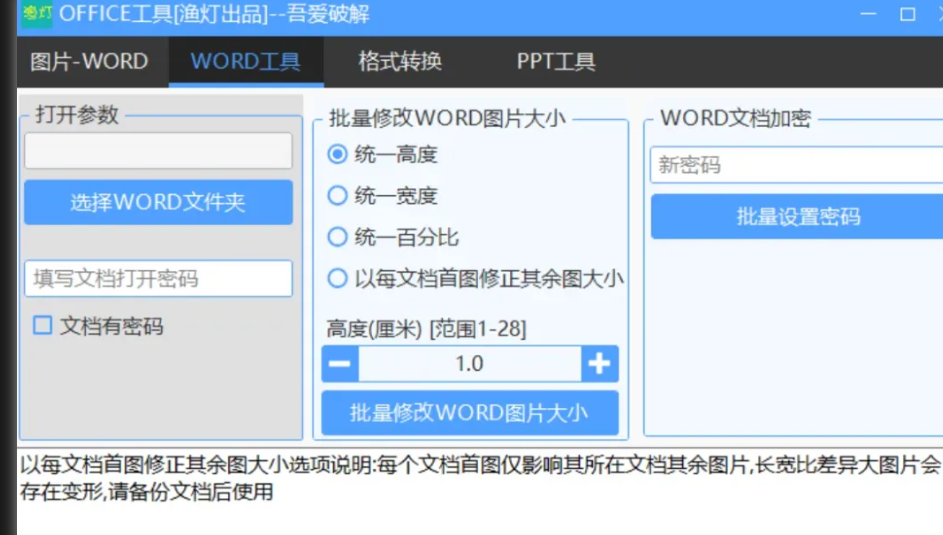Click the 批量设置密码 button

point(797,216)
